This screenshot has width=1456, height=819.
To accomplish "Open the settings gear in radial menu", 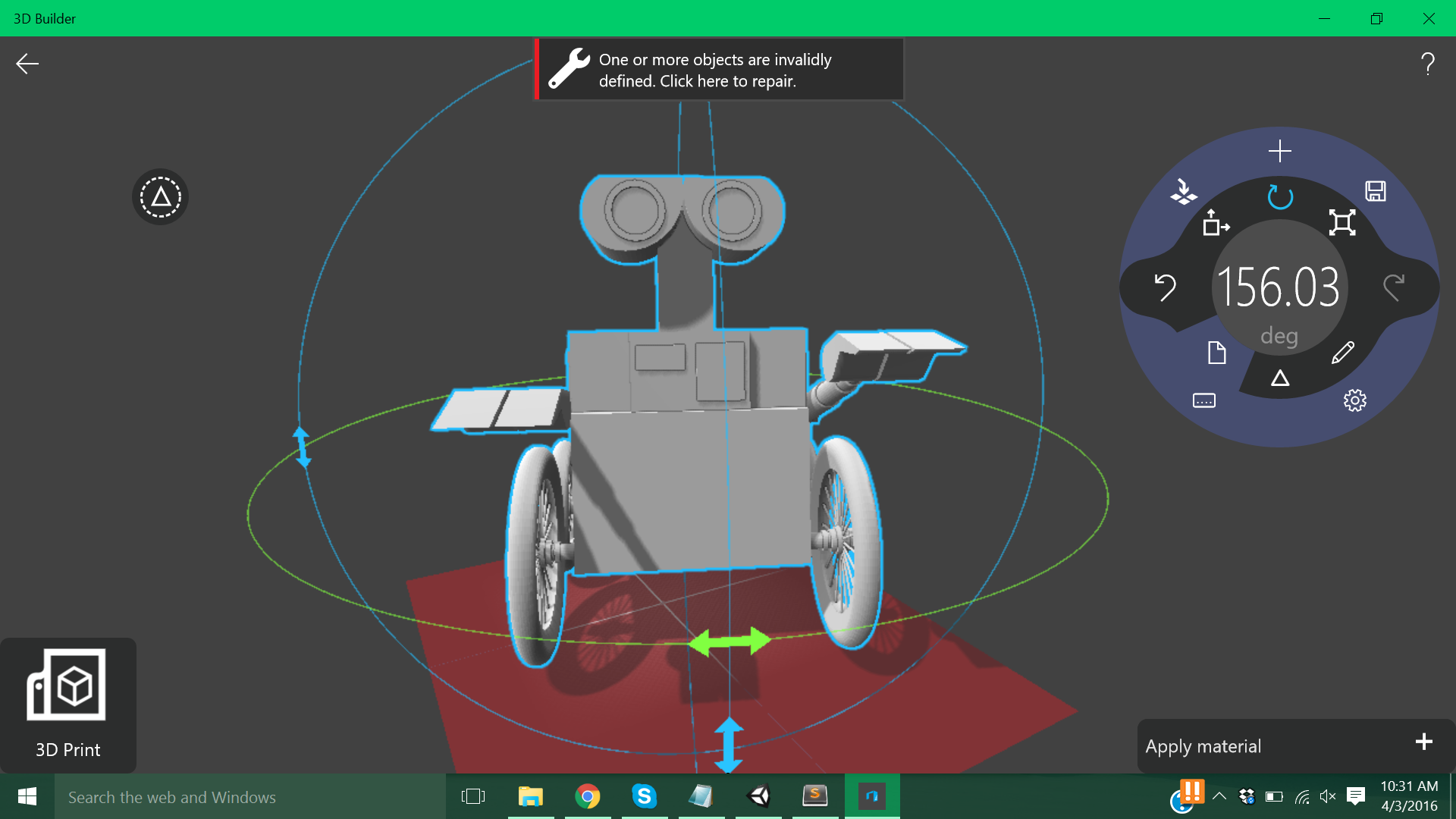I will (x=1354, y=400).
